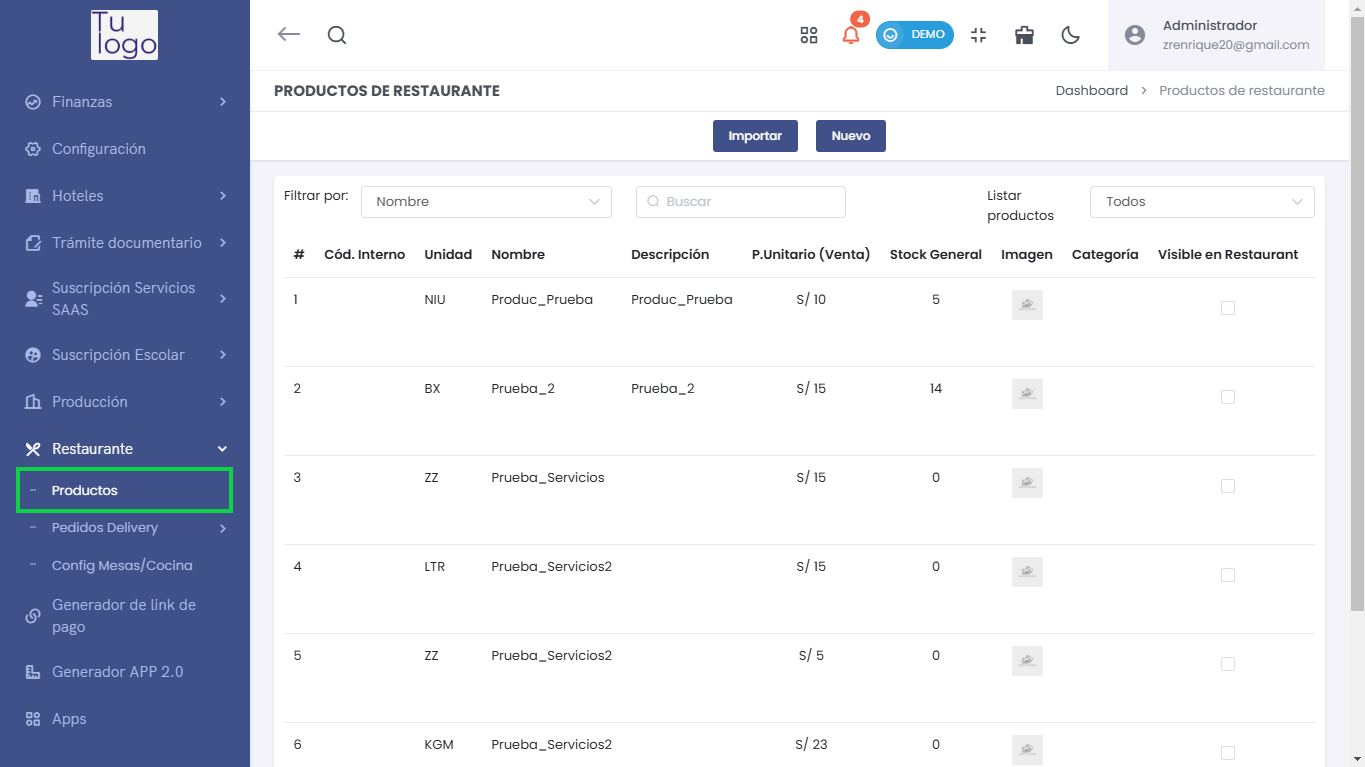Viewport: 1365px width, 767px height.
Task: Toggle the DEMO mode switch
Action: (914, 35)
